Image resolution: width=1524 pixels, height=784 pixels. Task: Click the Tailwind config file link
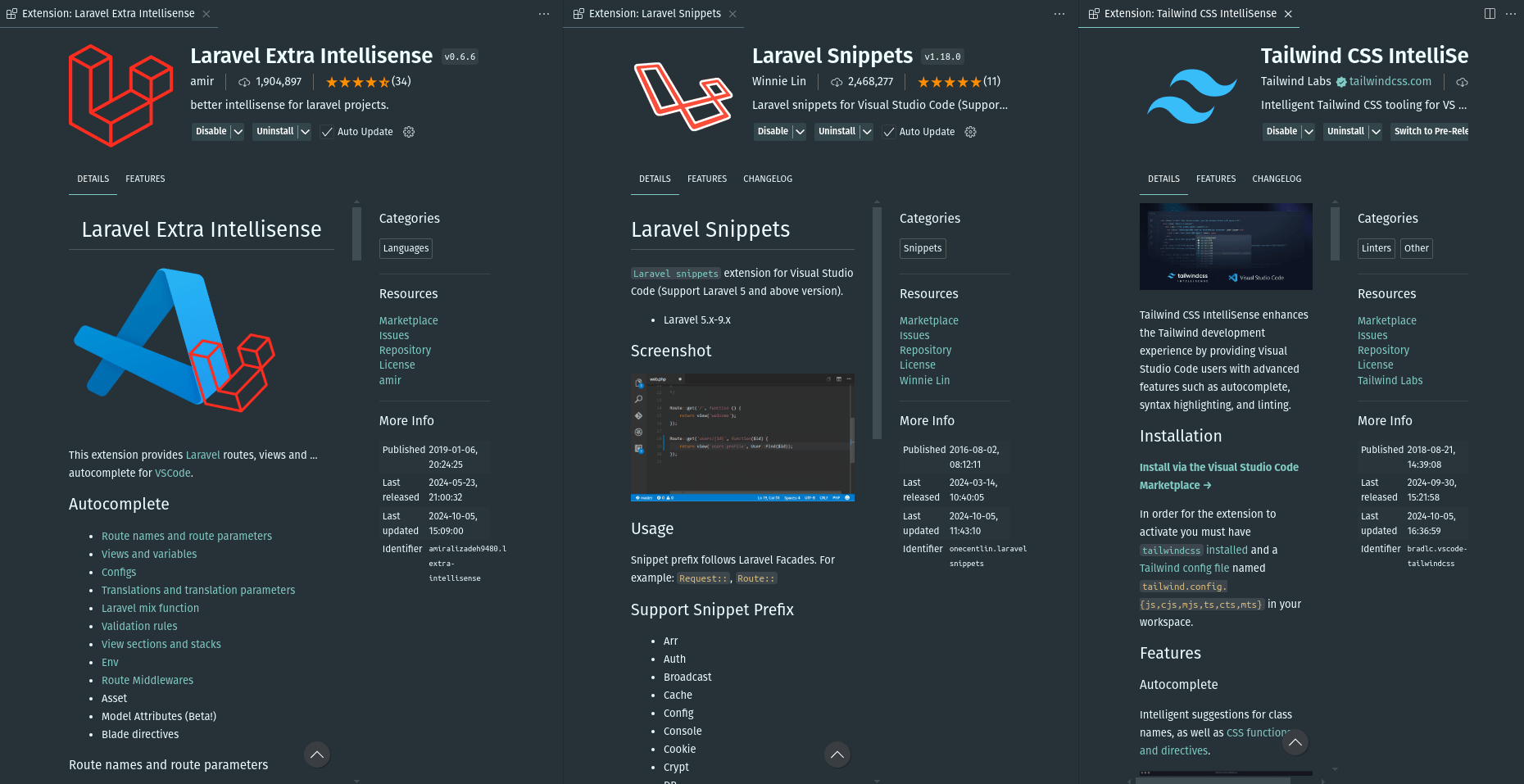[1184, 569]
